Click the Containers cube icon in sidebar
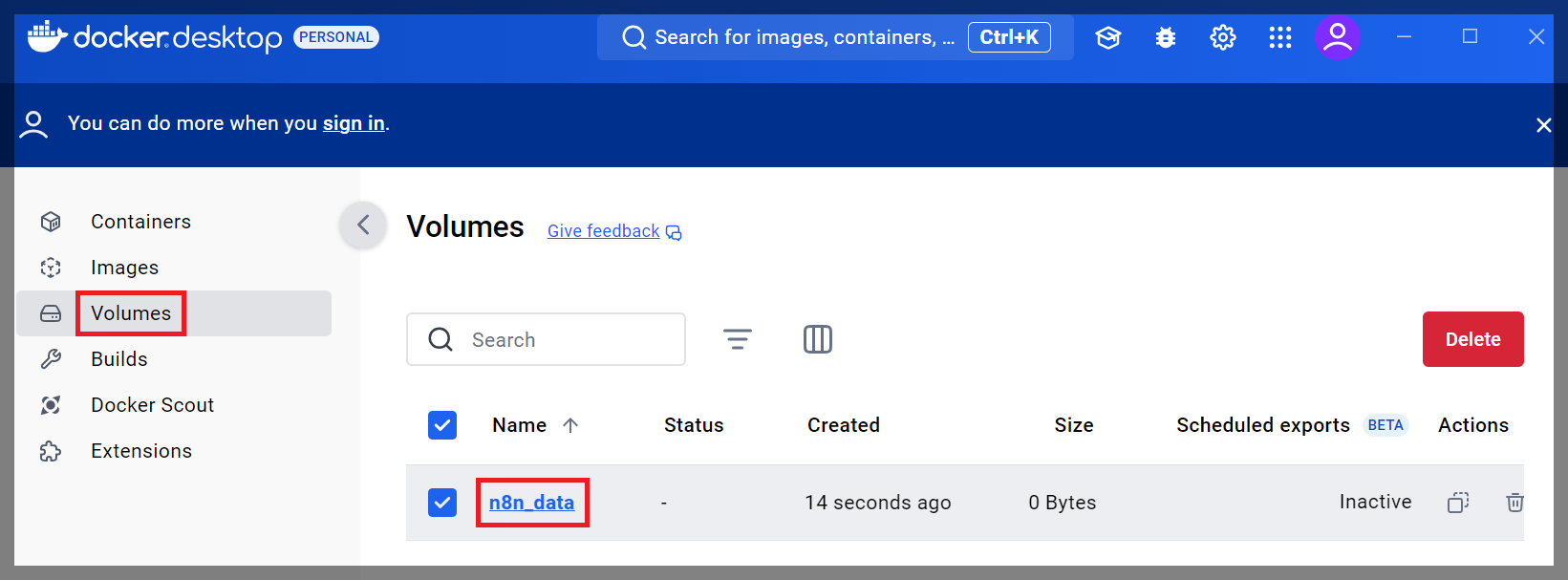Viewport: 1568px width, 580px height. point(51,222)
